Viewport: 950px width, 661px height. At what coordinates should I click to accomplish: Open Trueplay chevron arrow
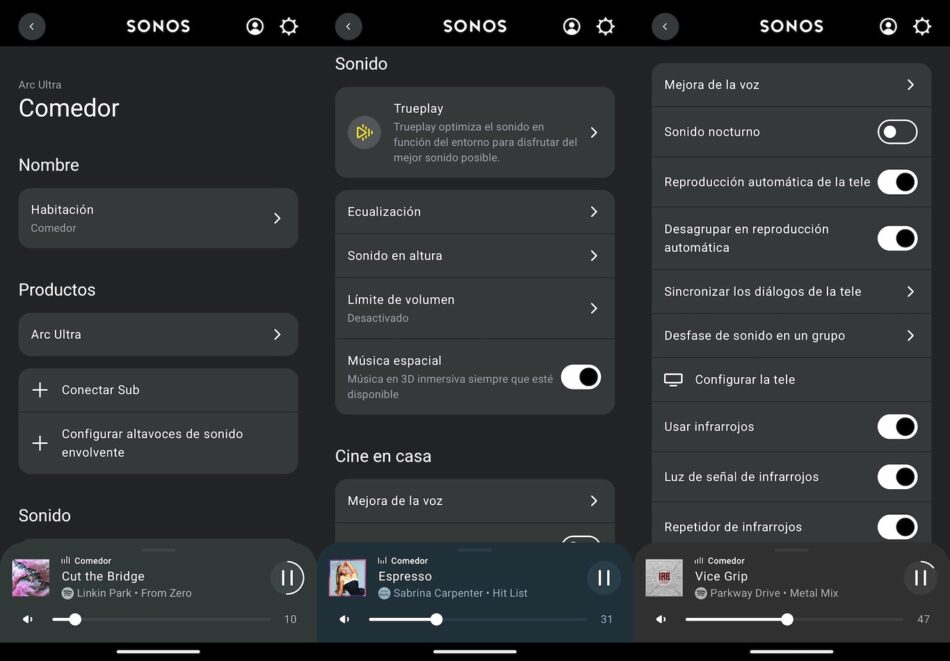click(x=594, y=132)
